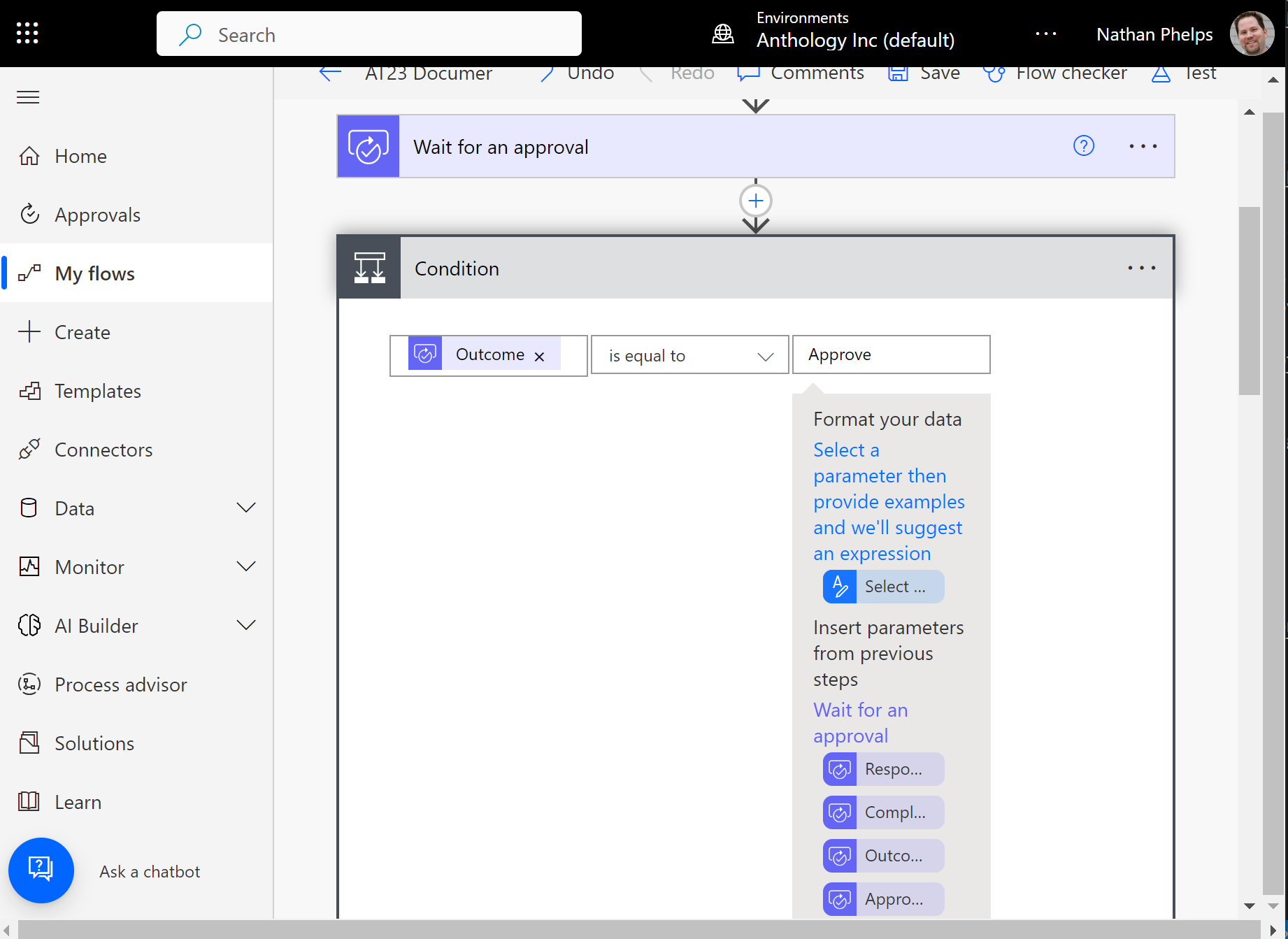
Task: Open Solutions in sidebar
Action: click(x=136, y=743)
